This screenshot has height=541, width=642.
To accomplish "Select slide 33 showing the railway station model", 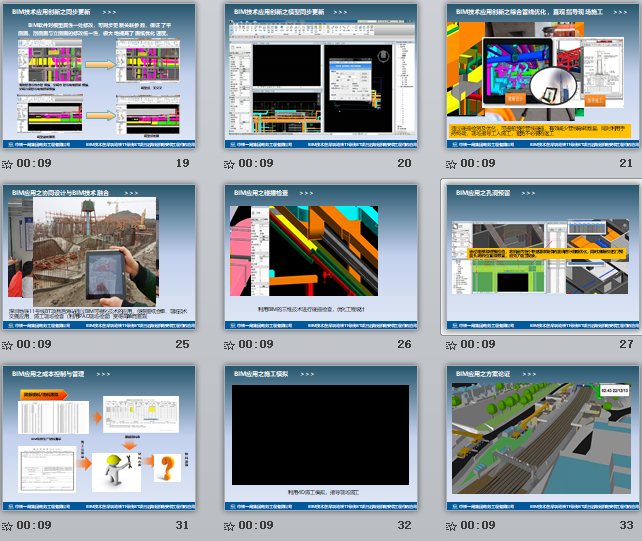I will coord(541,438).
